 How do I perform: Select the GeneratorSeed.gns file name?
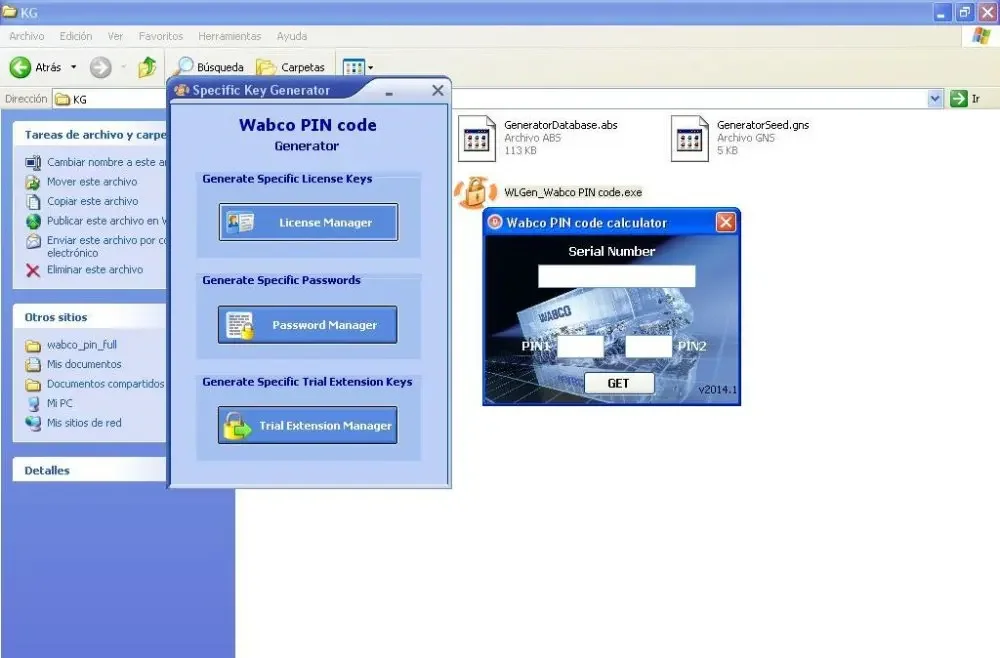coord(763,125)
